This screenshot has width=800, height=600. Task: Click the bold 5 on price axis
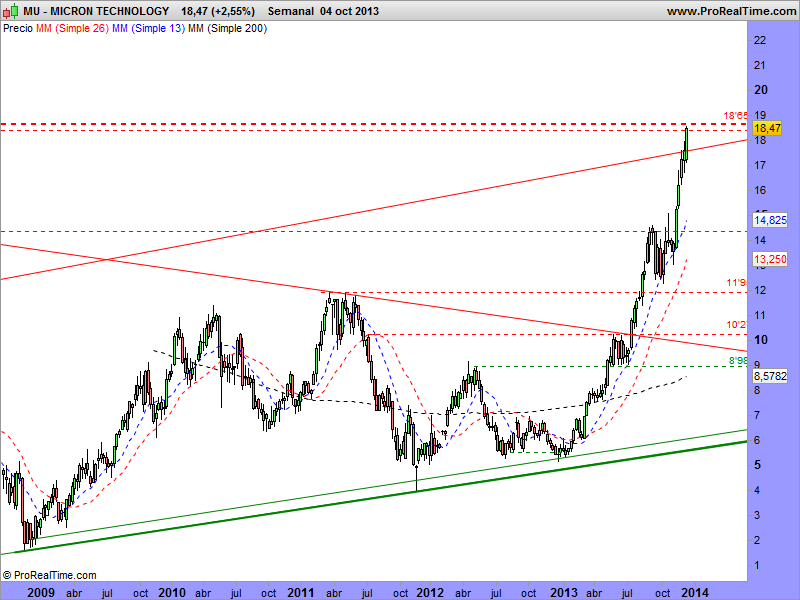point(758,465)
